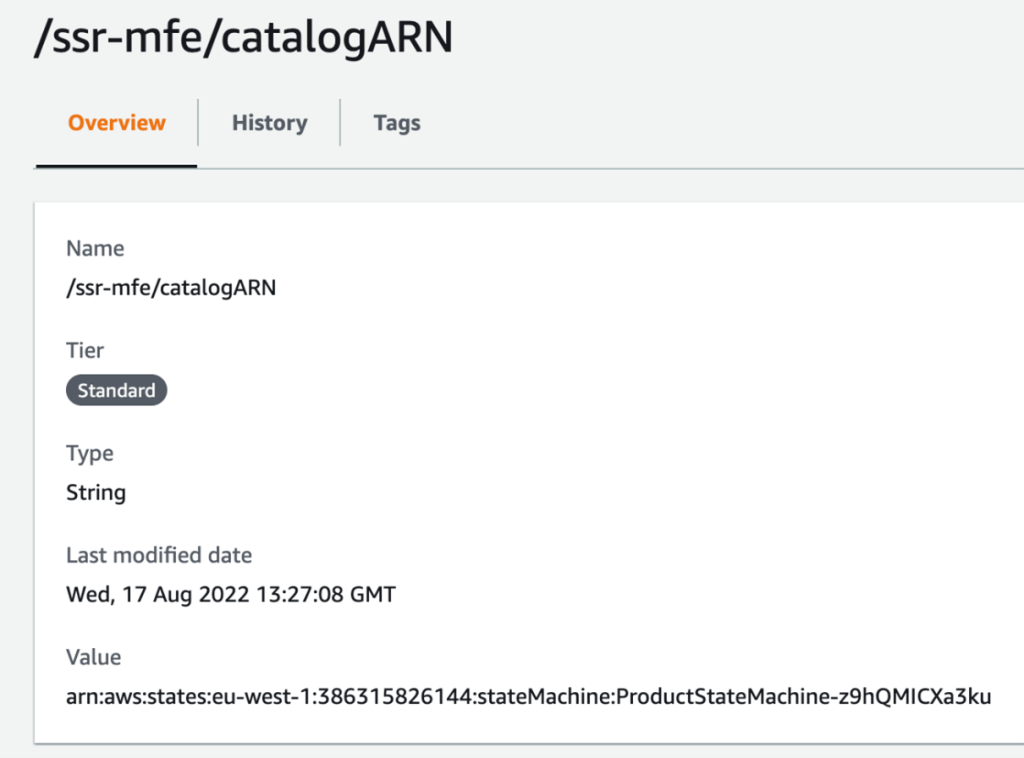
Task: Open the Tags tab
Action: coord(397,122)
